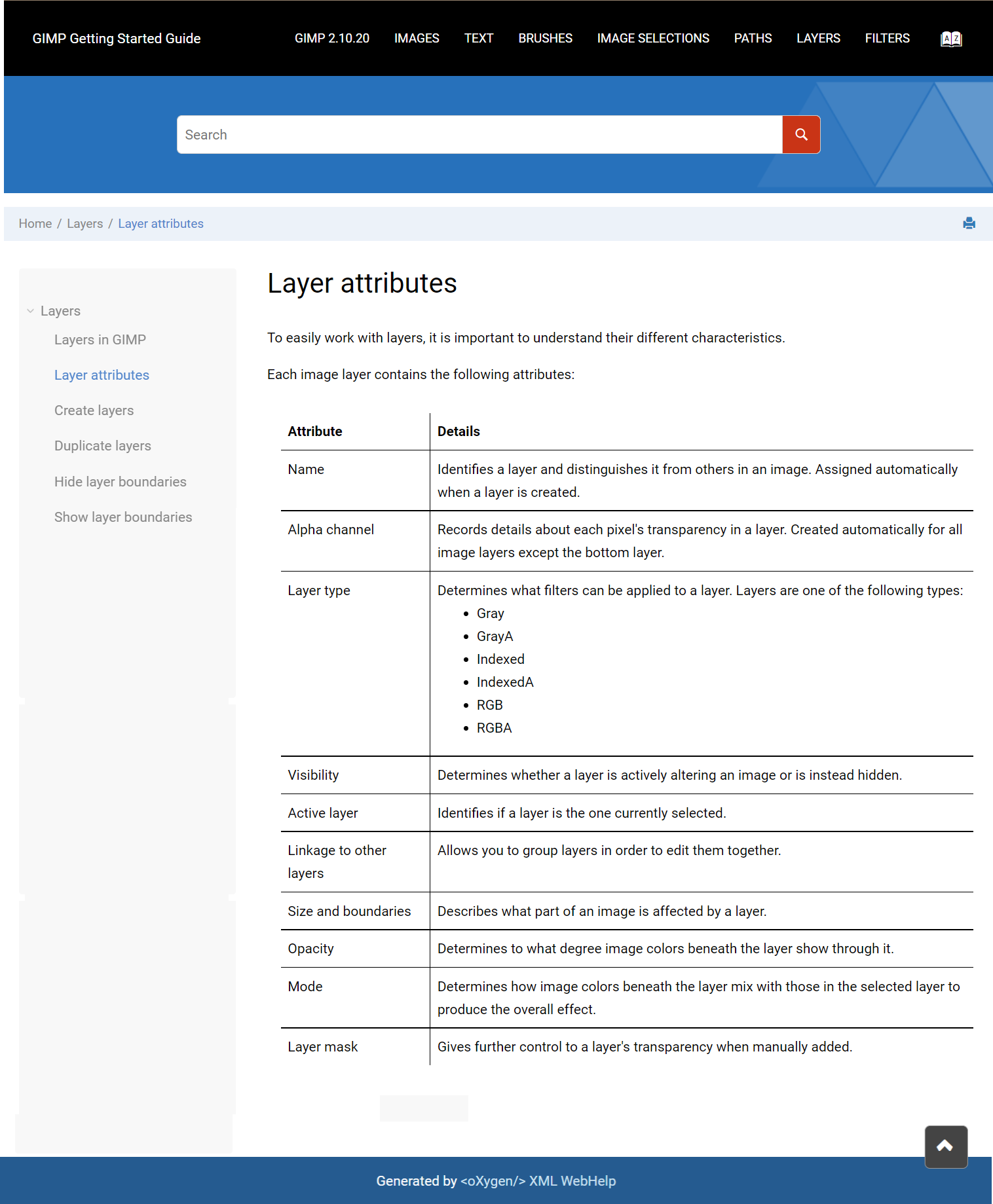
Task: Open Duplicate layers sidebar topic
Action: pyautogui.click(x=103, y=446)
